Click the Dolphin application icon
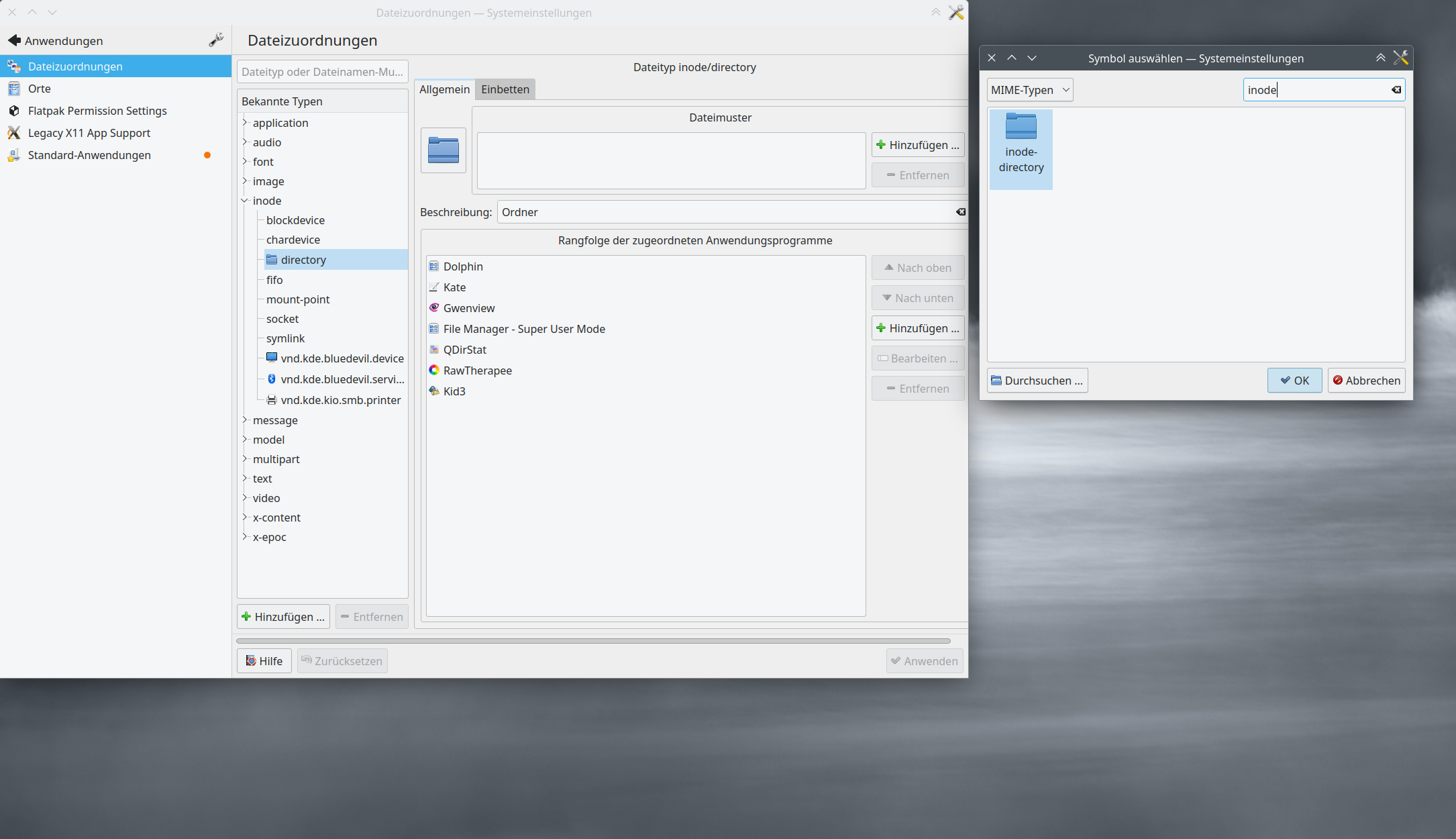Viewport: 1456px width, 839px height. tap(434, 266)
